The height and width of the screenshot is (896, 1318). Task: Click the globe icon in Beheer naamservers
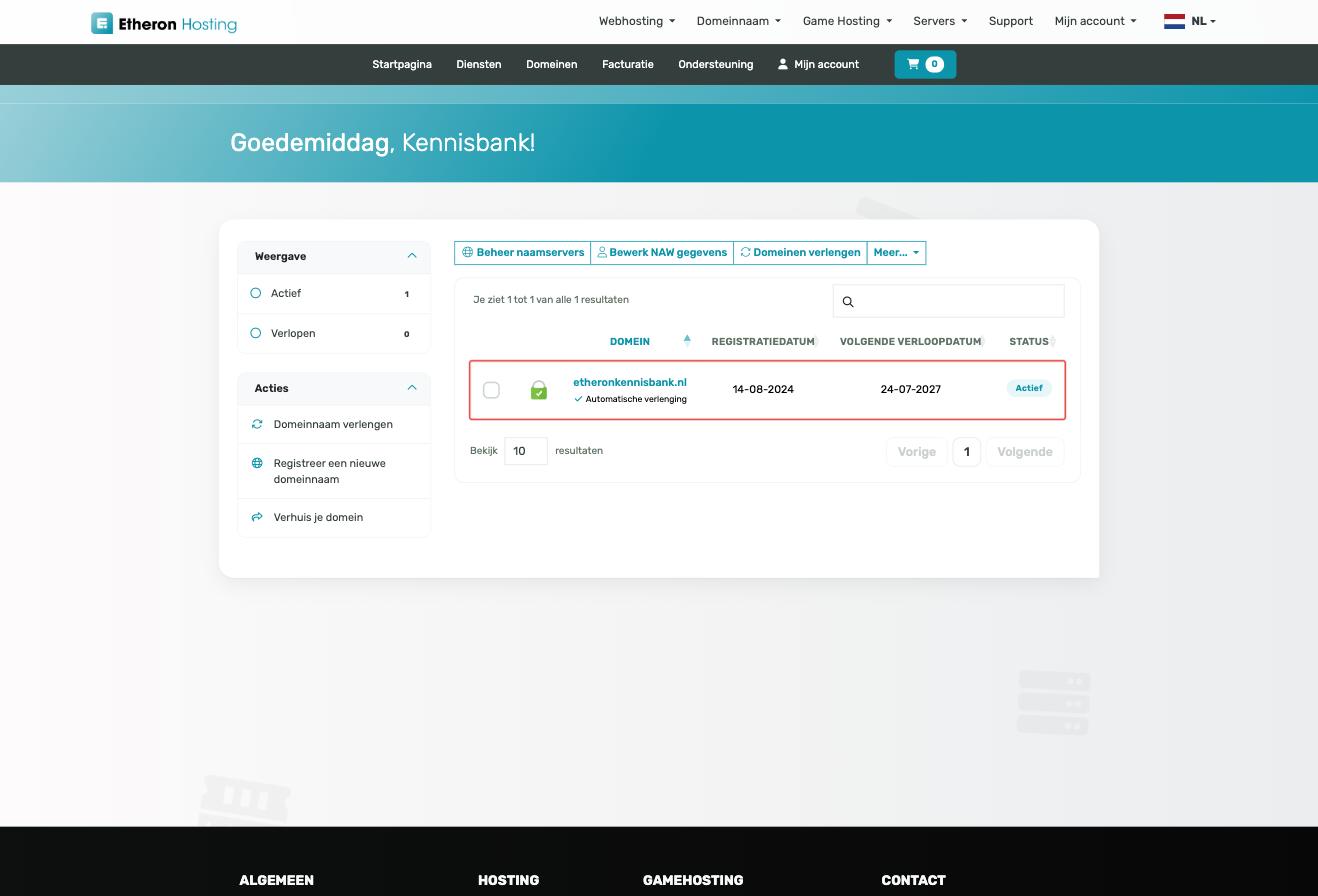[467, 252]
